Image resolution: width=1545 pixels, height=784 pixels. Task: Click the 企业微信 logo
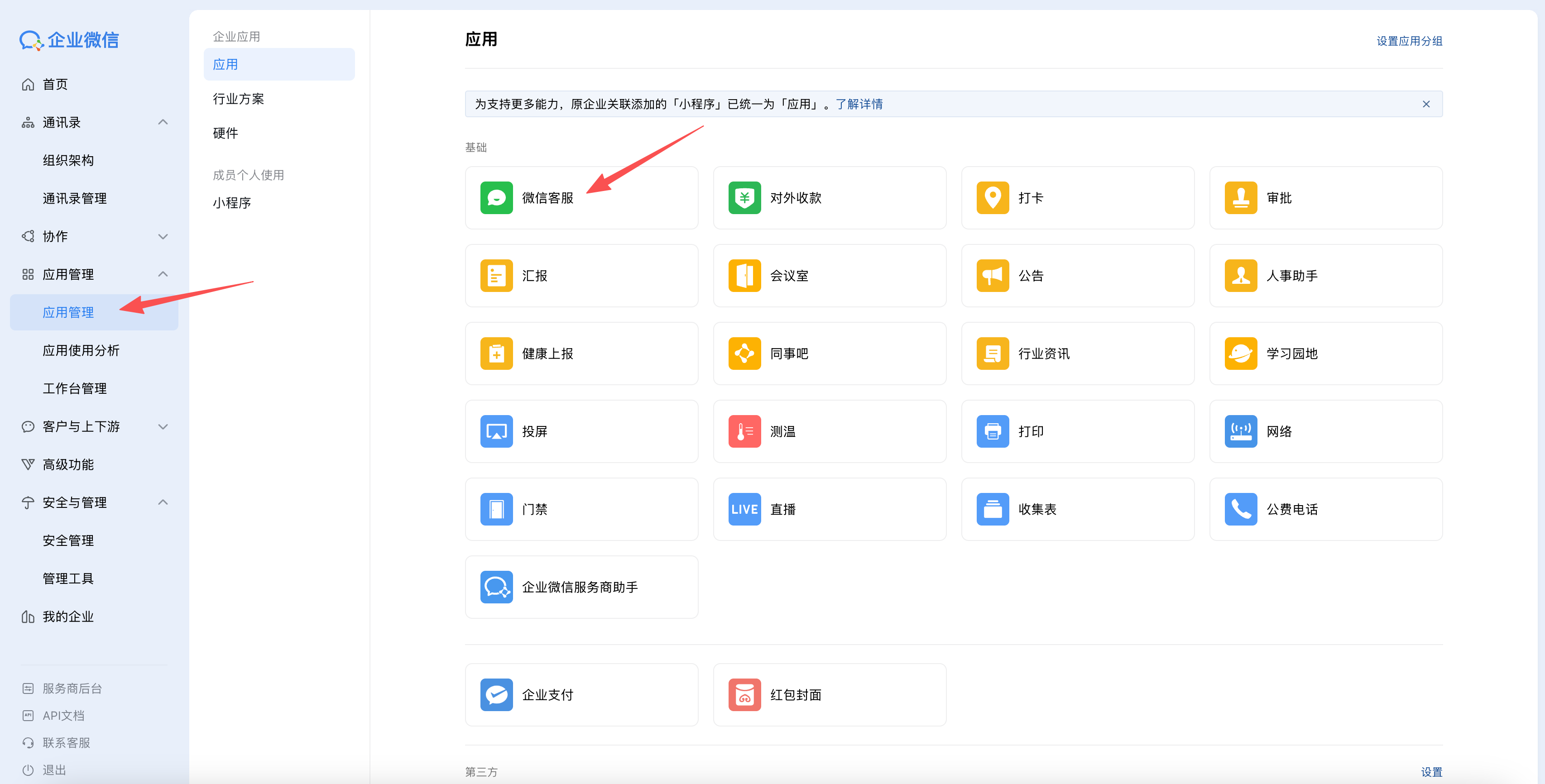[69, 40]
